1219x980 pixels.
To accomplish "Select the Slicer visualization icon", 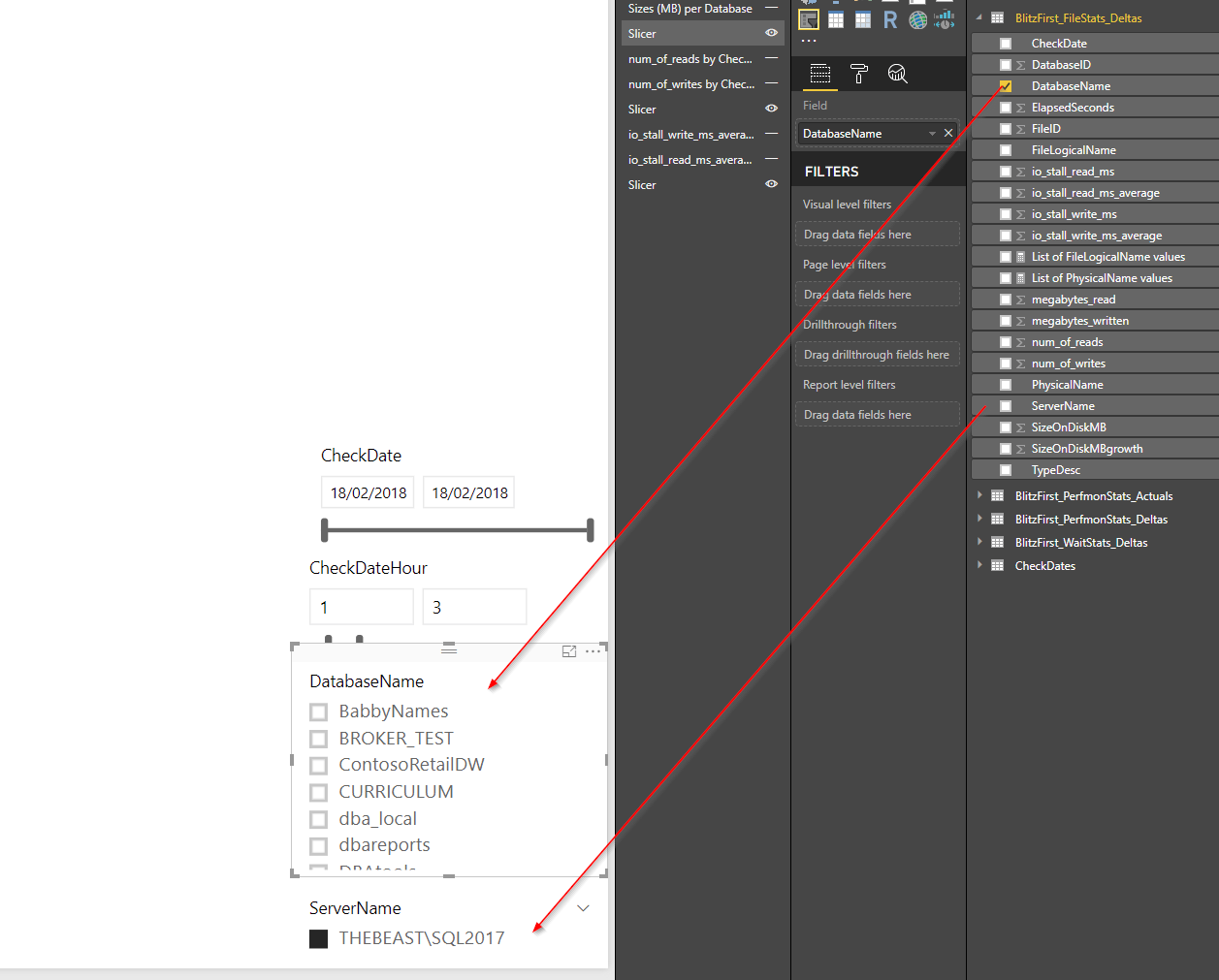I will [809, 19].
